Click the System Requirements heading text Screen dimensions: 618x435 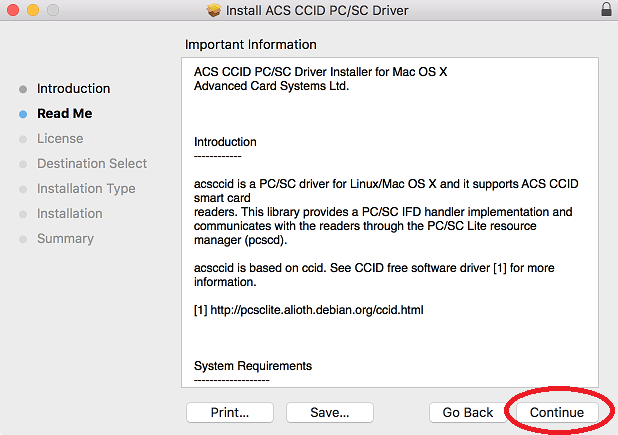pyautogui.click(x=253, y=366)
